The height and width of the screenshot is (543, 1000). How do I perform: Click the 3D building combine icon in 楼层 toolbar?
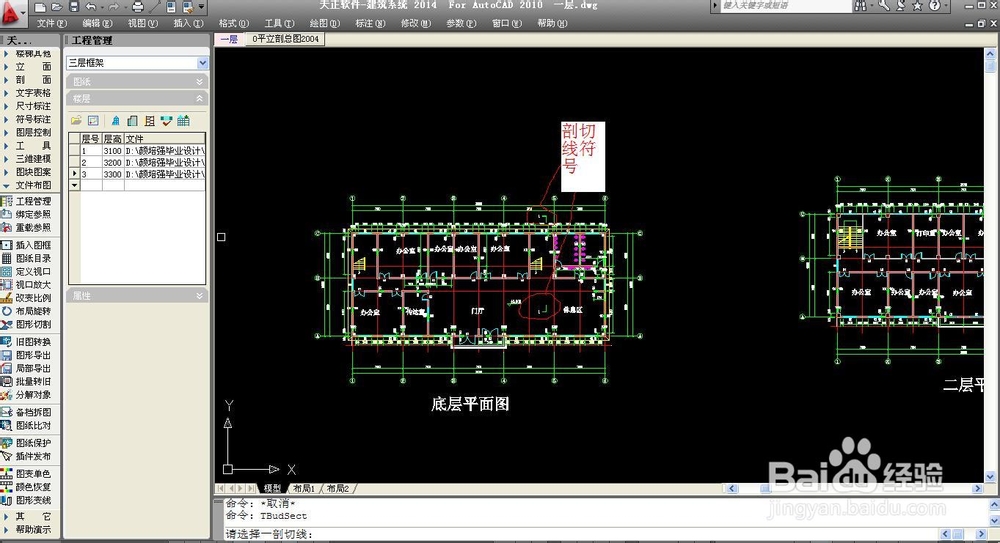pyautogui.click(x=115, y=121)
